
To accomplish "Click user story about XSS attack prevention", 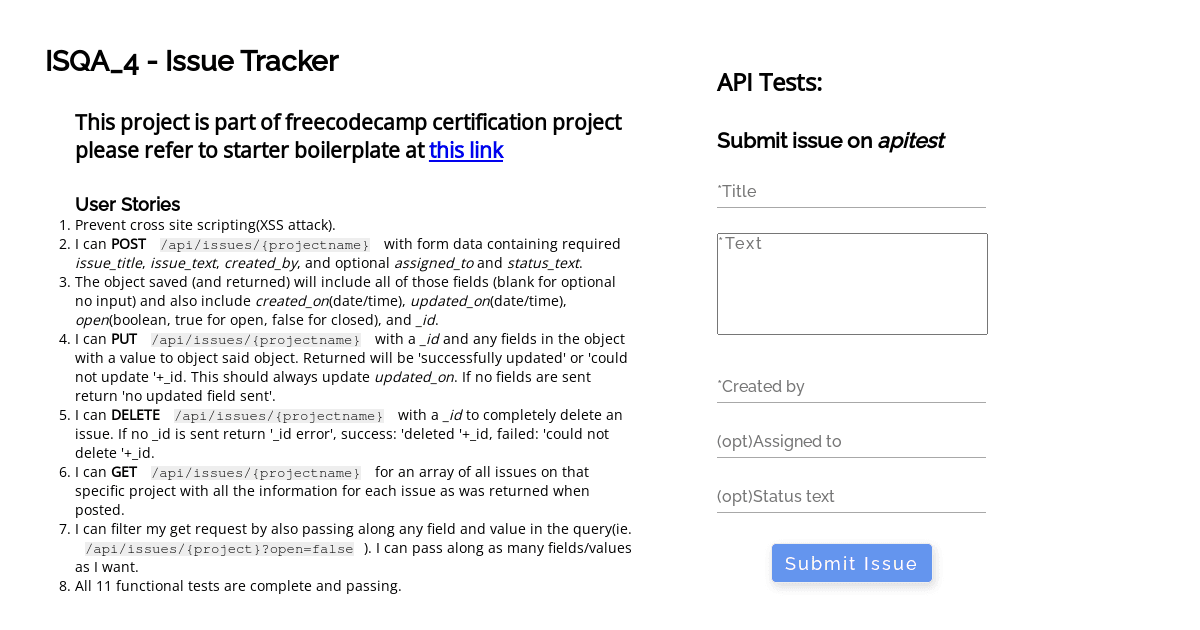I will (205, 225).
